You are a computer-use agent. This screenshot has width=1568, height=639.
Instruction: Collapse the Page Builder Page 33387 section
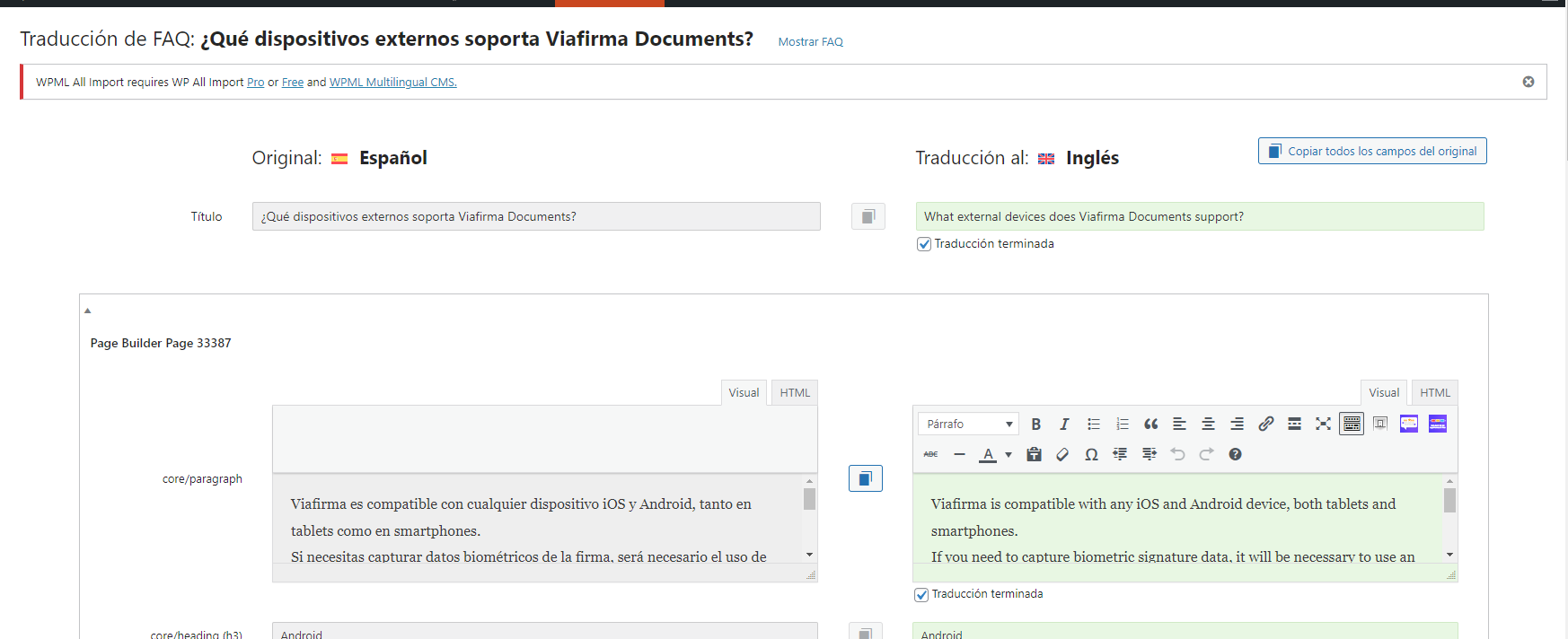click(87, 311)
